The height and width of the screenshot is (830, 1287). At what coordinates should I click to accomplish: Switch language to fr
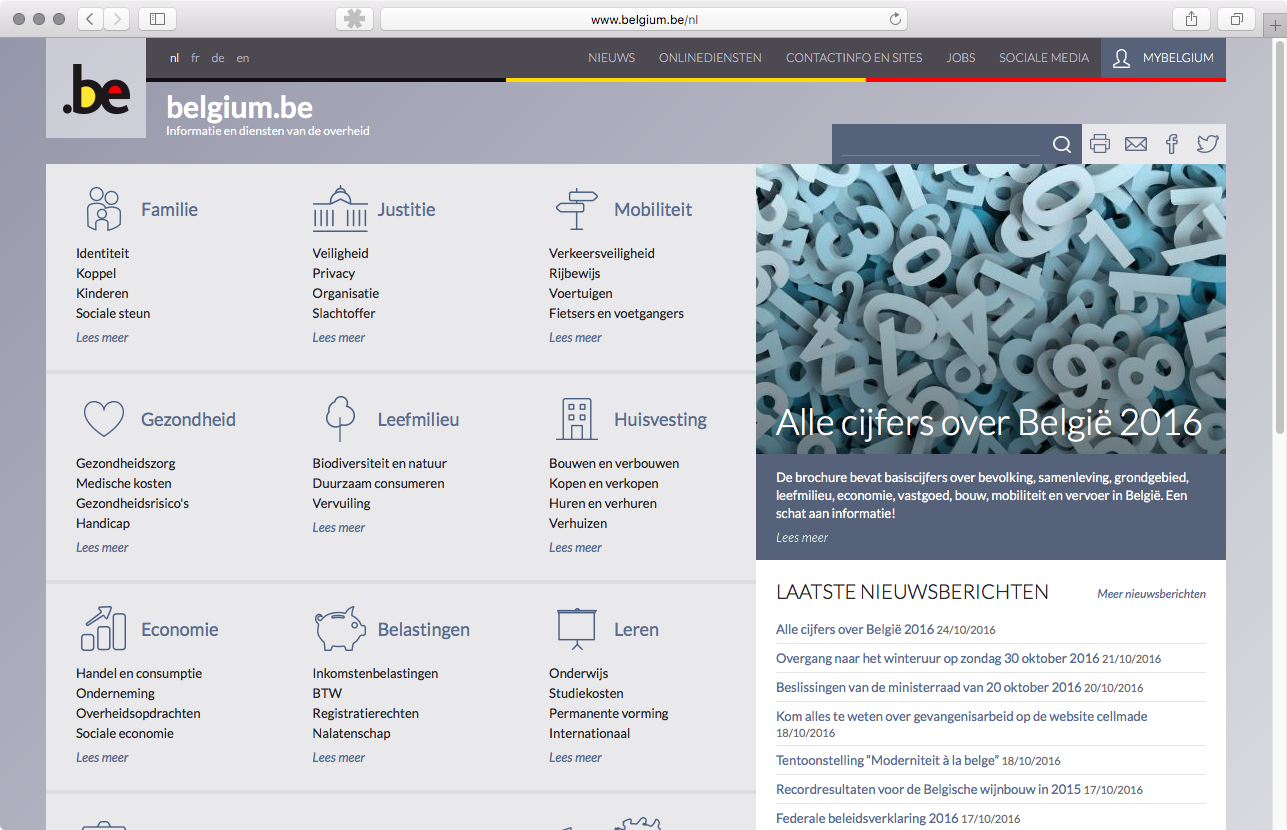pos(195,58)
